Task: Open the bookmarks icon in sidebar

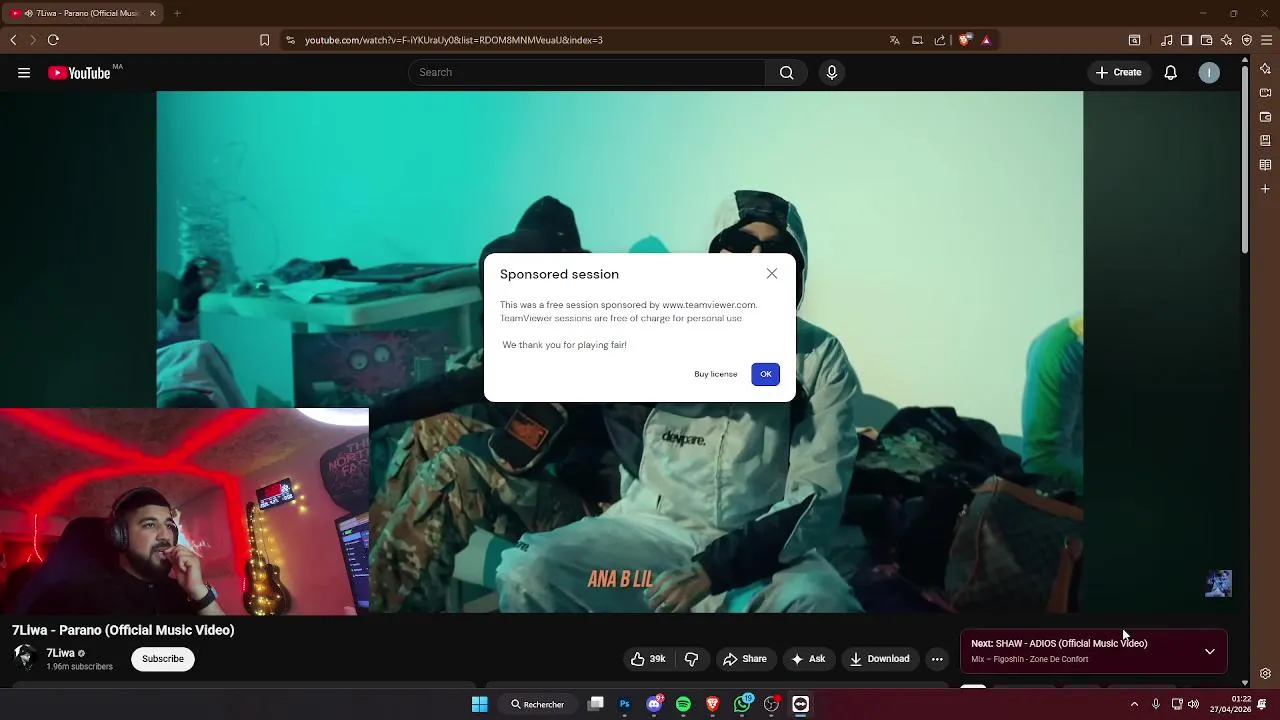Action: point(1265,141)
